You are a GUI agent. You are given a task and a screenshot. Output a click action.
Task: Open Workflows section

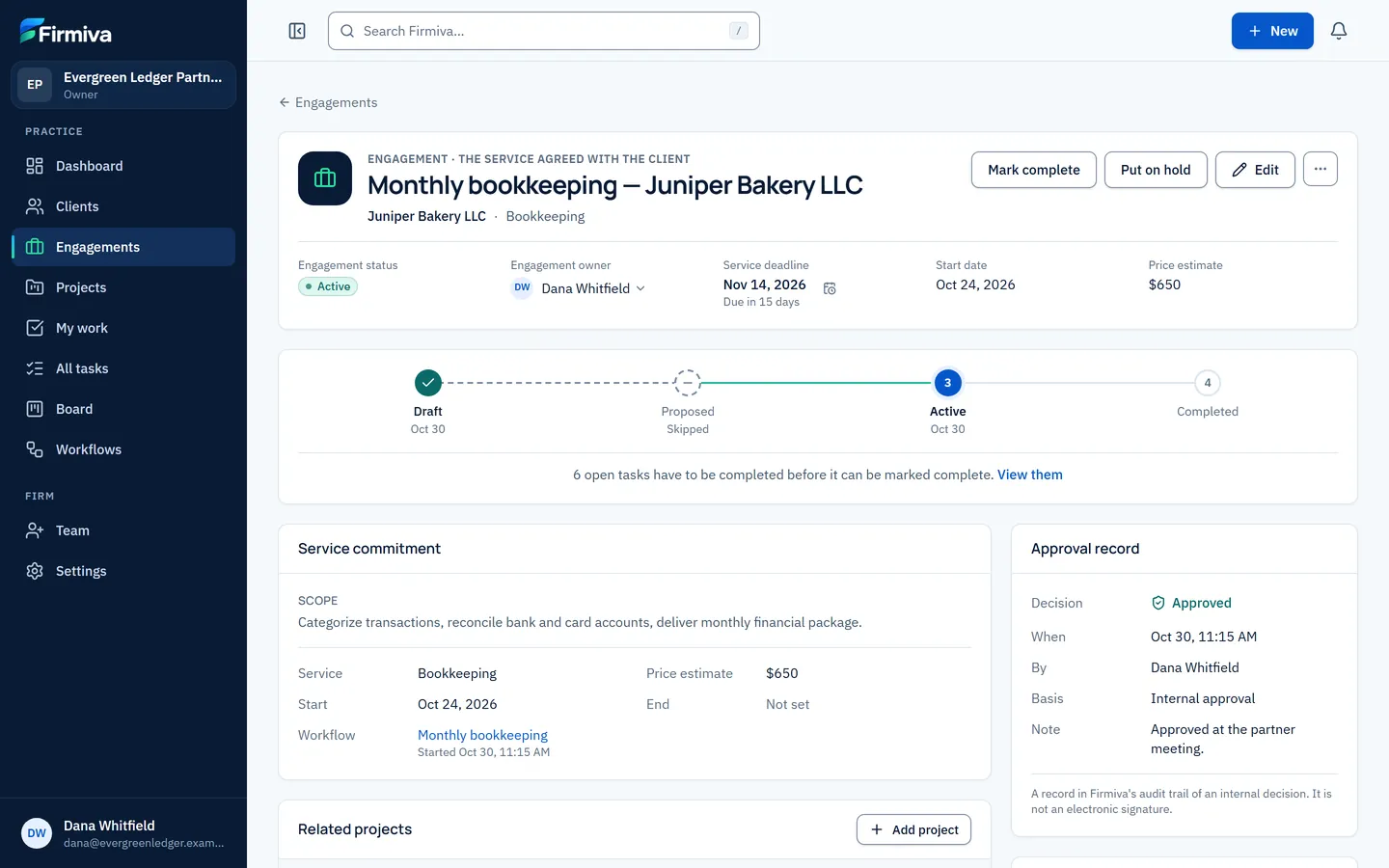[123, 449]
